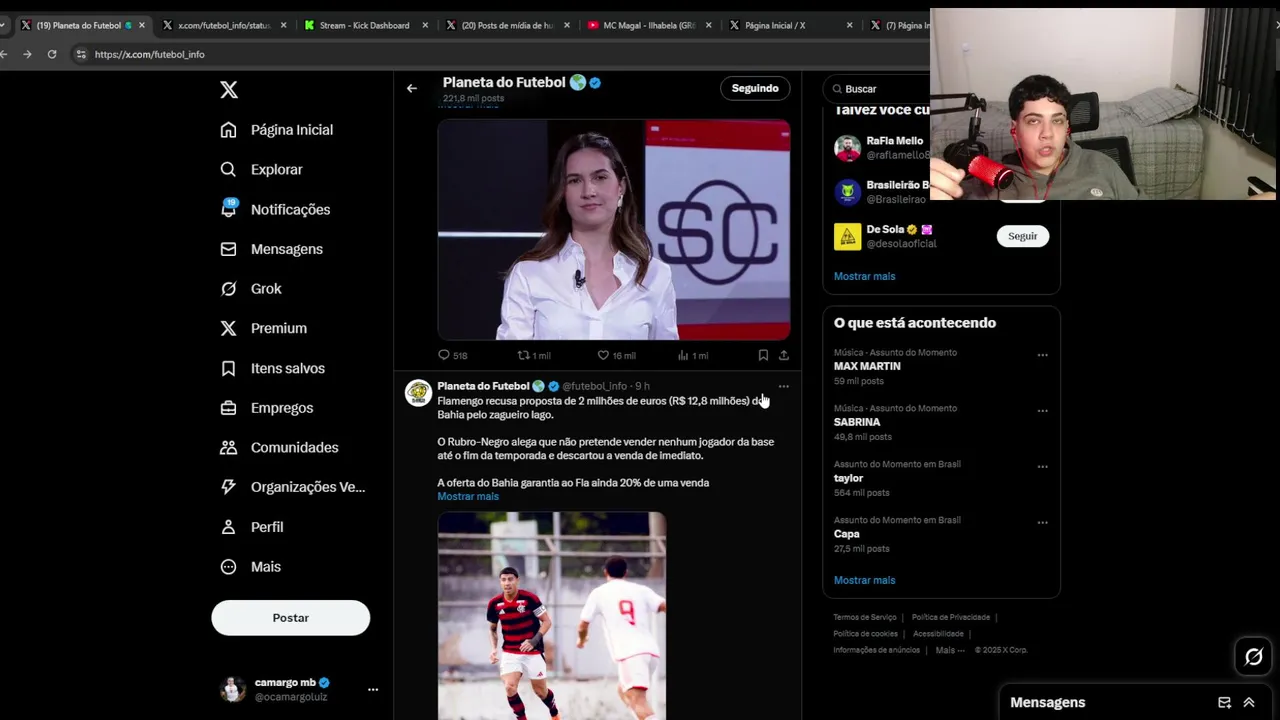Open the taylor trend

[848, 479]
